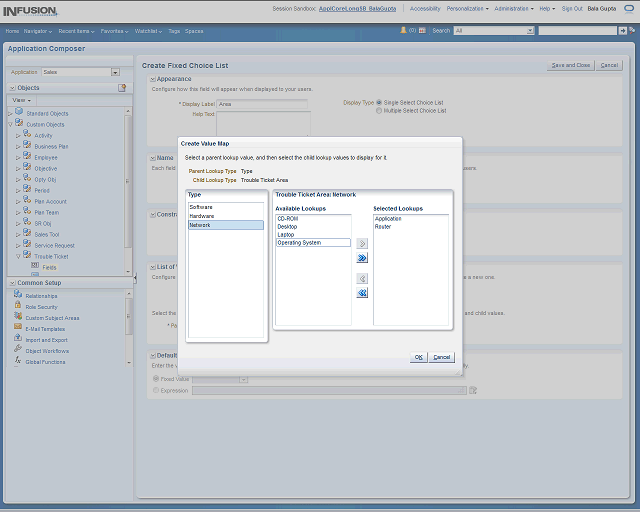Image resolution: width=640 pixels, height=512 pixels.
Task: Click the notifications bell icon
Action: coord(403,31)
